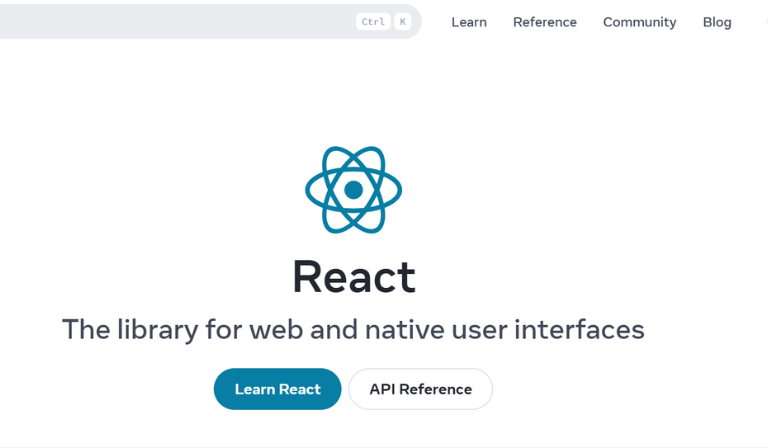Click the large React heading
The width and height of the screenshot is (768, 448).
(x=354, y=277)
